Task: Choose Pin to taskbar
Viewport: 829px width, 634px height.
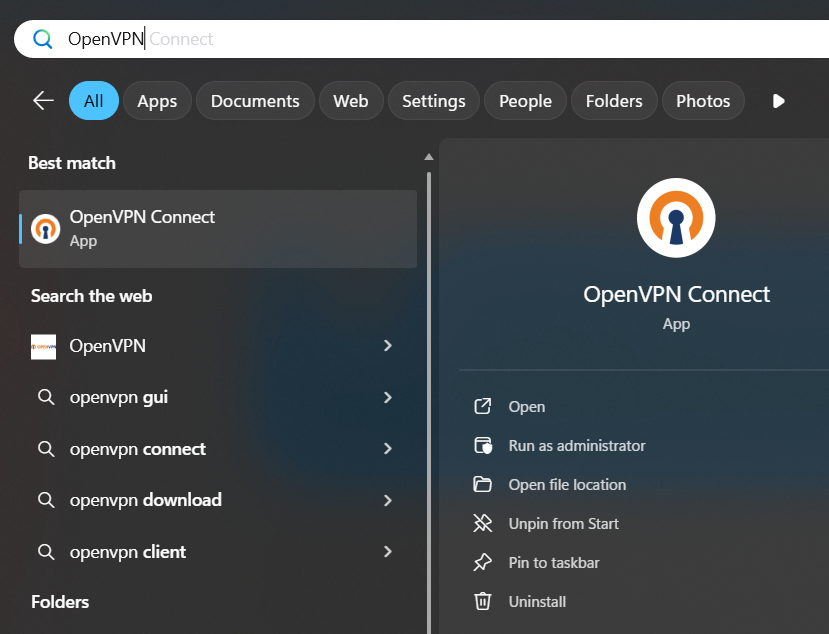Action: [x=554, y=563]
